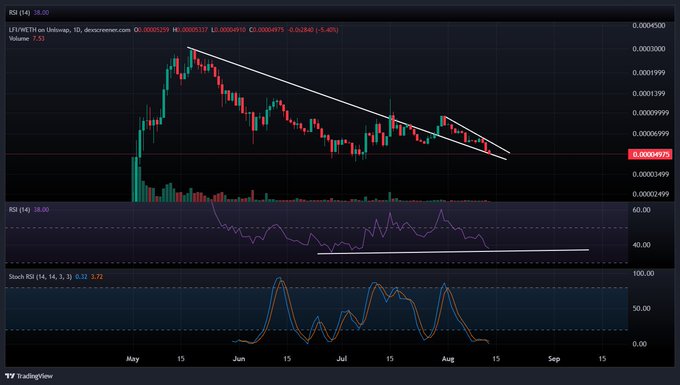This screenshot has width=680, height=385.
Task: Click the 0.00009999 price axis label
Action: [x=650, y=113]
